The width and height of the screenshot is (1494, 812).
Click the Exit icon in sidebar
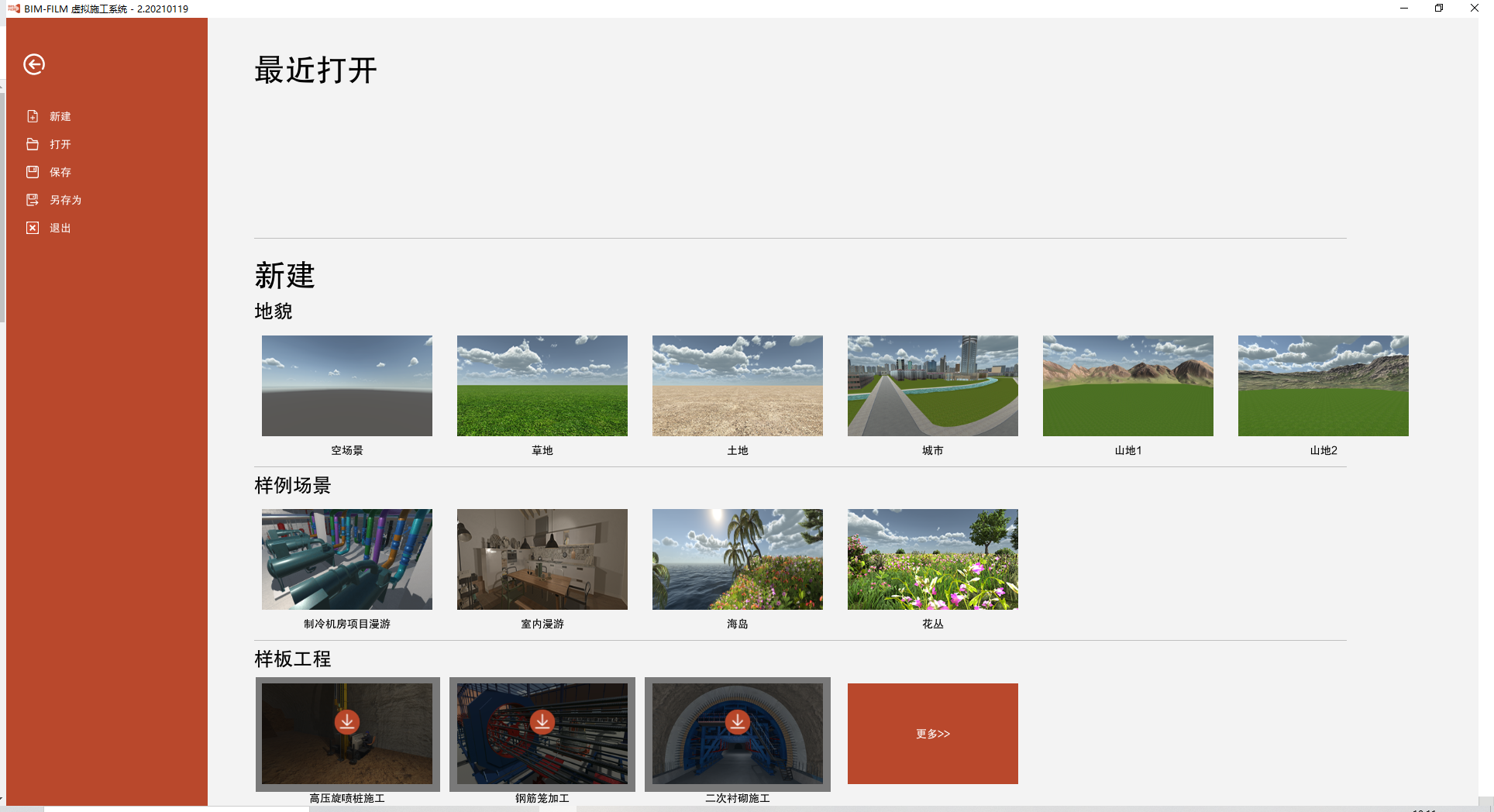pyautogui.click(x=33, y=228)
